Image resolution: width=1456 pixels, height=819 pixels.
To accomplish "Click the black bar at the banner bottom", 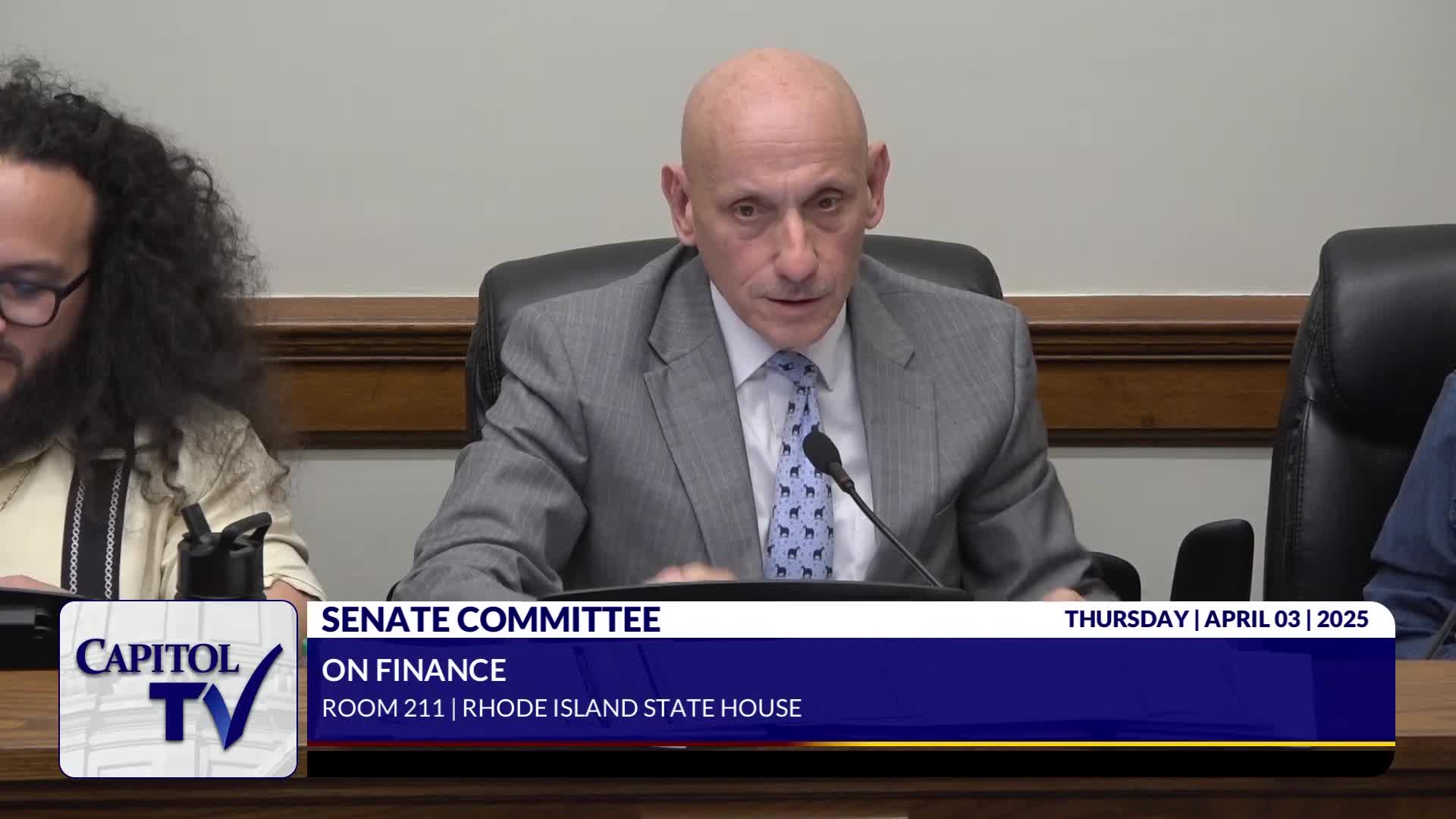I will point(849,763).
